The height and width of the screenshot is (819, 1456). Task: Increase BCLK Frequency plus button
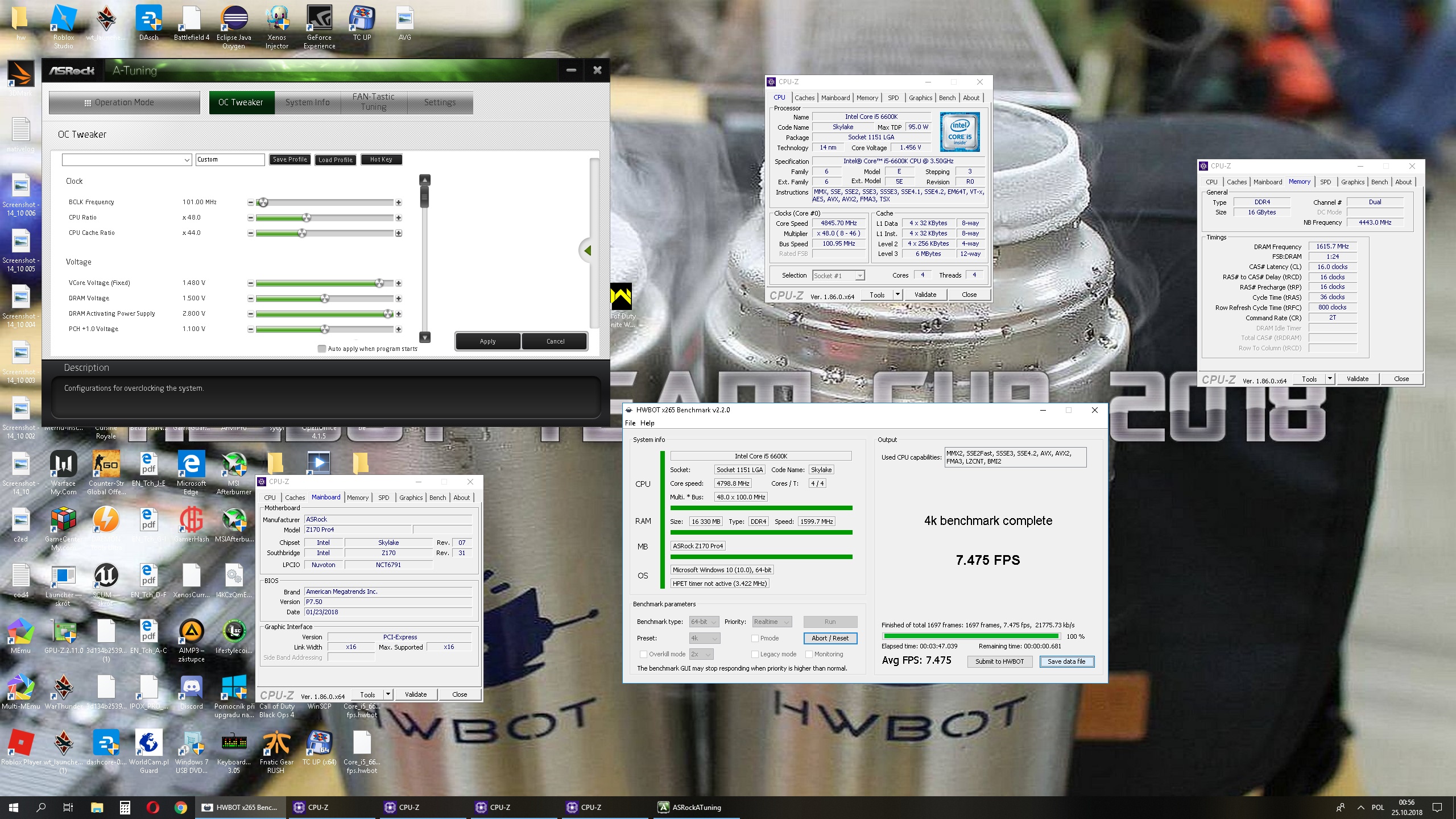point(399,202)
